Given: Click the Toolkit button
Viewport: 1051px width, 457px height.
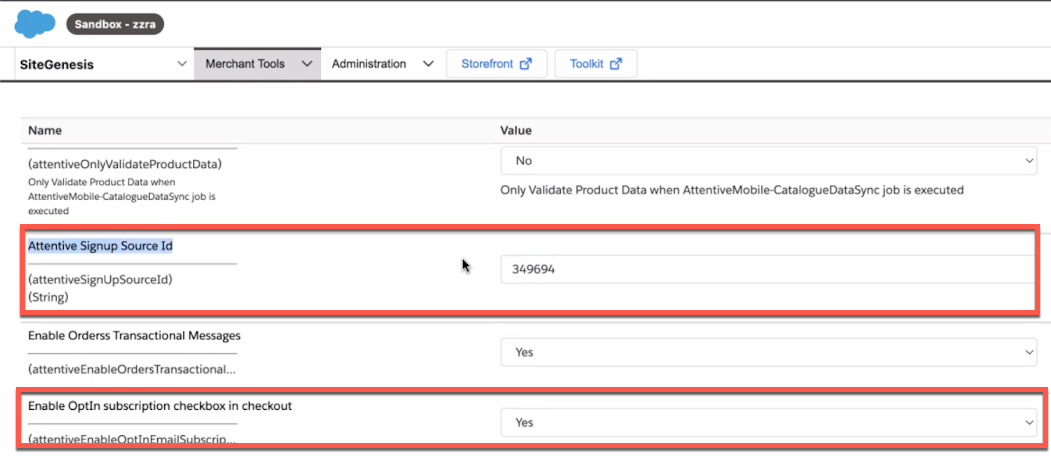Looking at the screenshot, I should point(596,64).
